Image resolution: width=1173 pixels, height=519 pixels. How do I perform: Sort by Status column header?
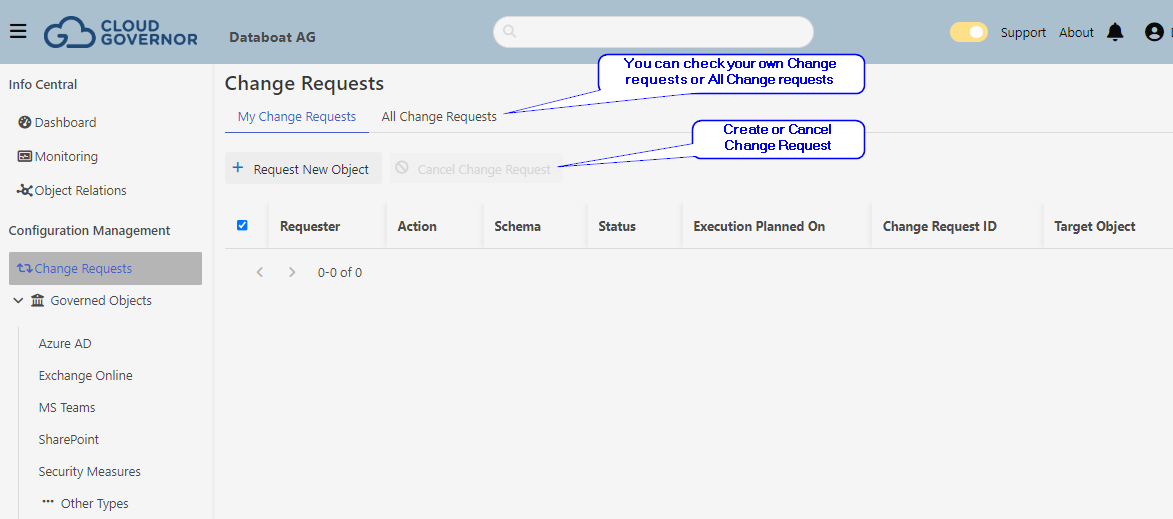pyautogui.click(x=617, y=226)
